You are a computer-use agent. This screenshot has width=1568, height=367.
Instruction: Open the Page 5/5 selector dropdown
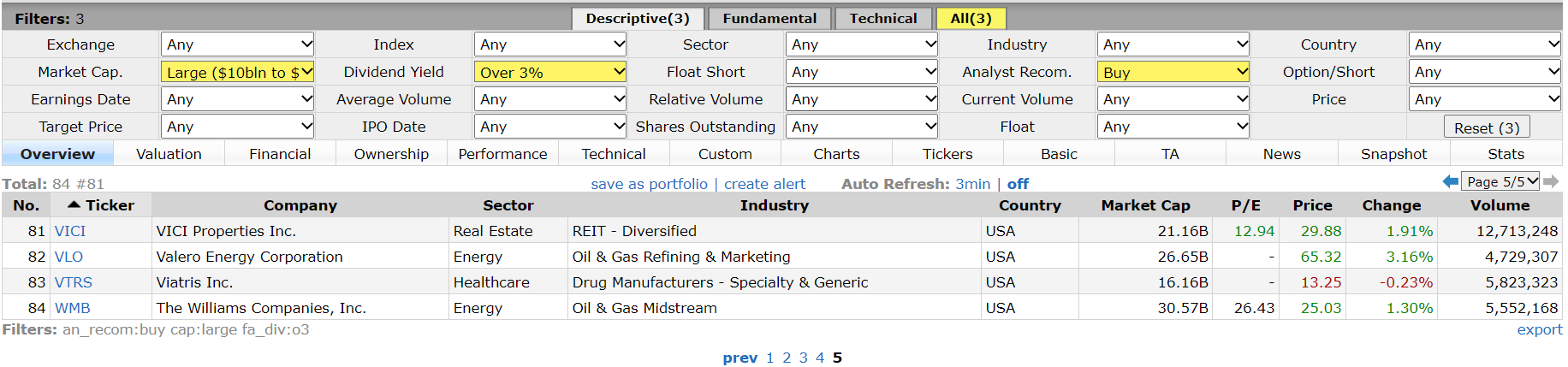(x=1500, y=181)
